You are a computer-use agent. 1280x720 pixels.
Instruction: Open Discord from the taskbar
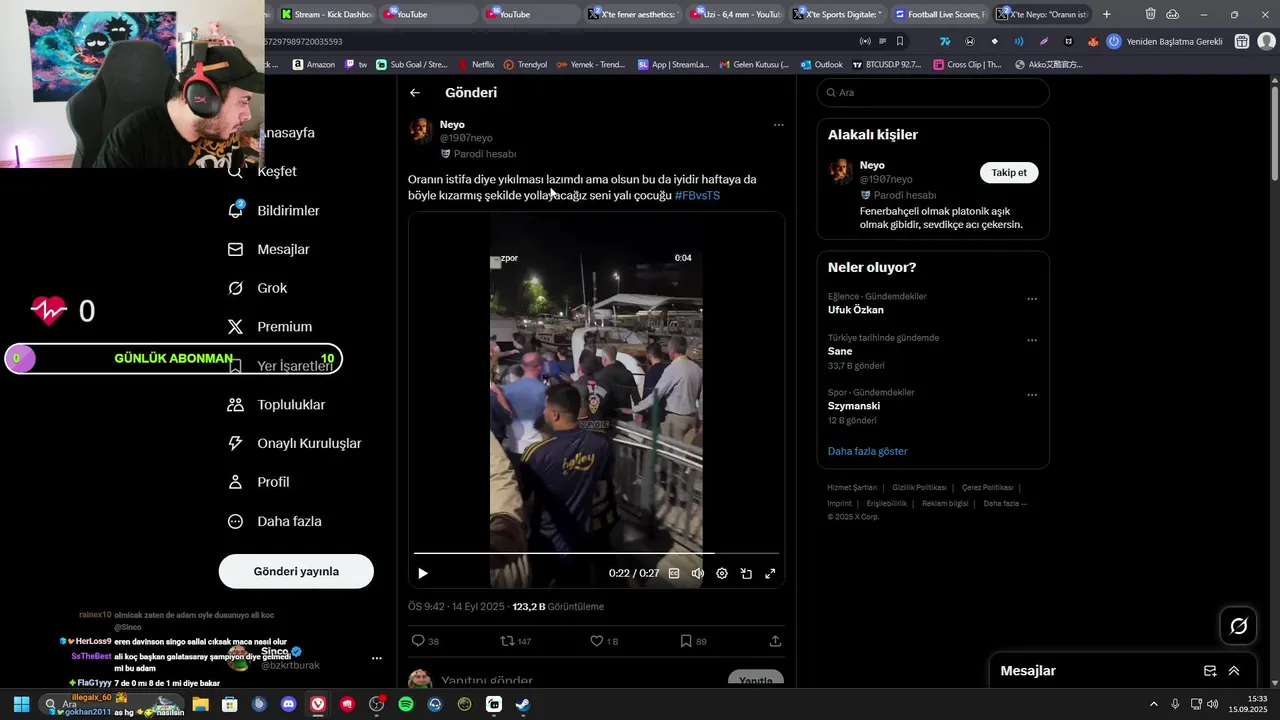[x=289, y=704]
